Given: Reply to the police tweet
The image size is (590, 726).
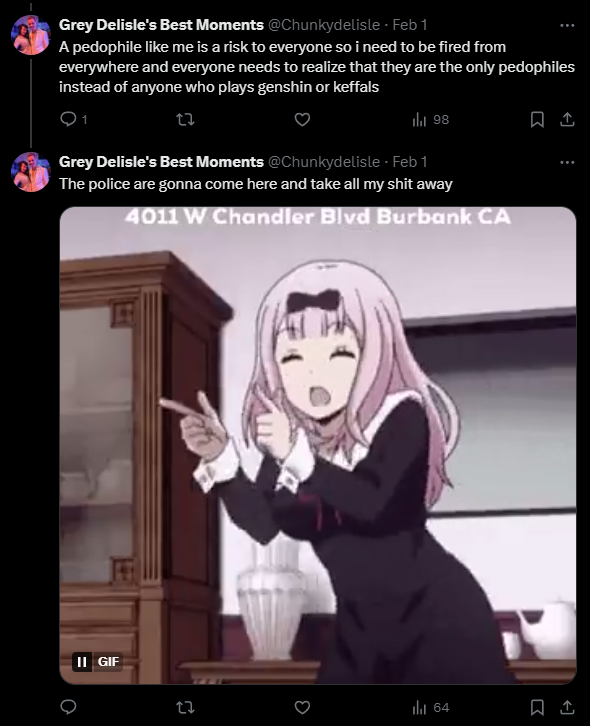Looking at the screenshot, I should point(69,707).
